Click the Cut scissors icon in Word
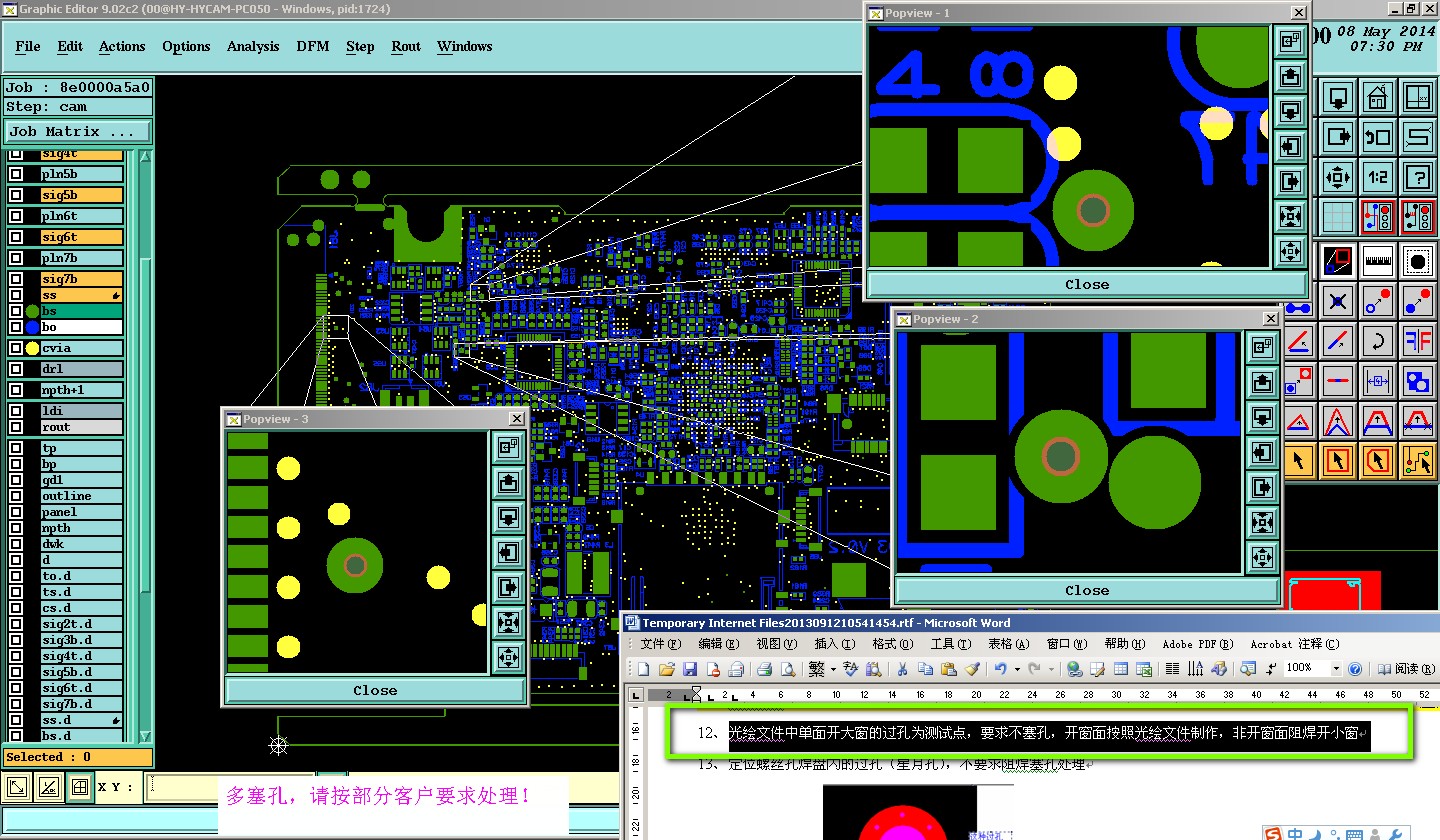1440x840 pixels. [902, 669]
